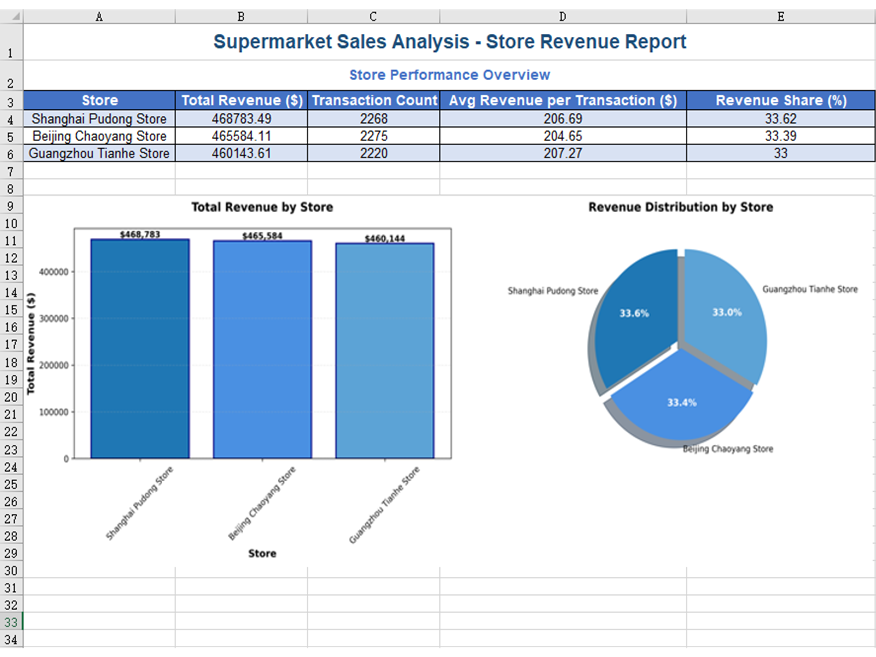Select the Transaction Count value 2275
Image resolution: width=876 pixels, height=657 pixels.
pos(373,136)
